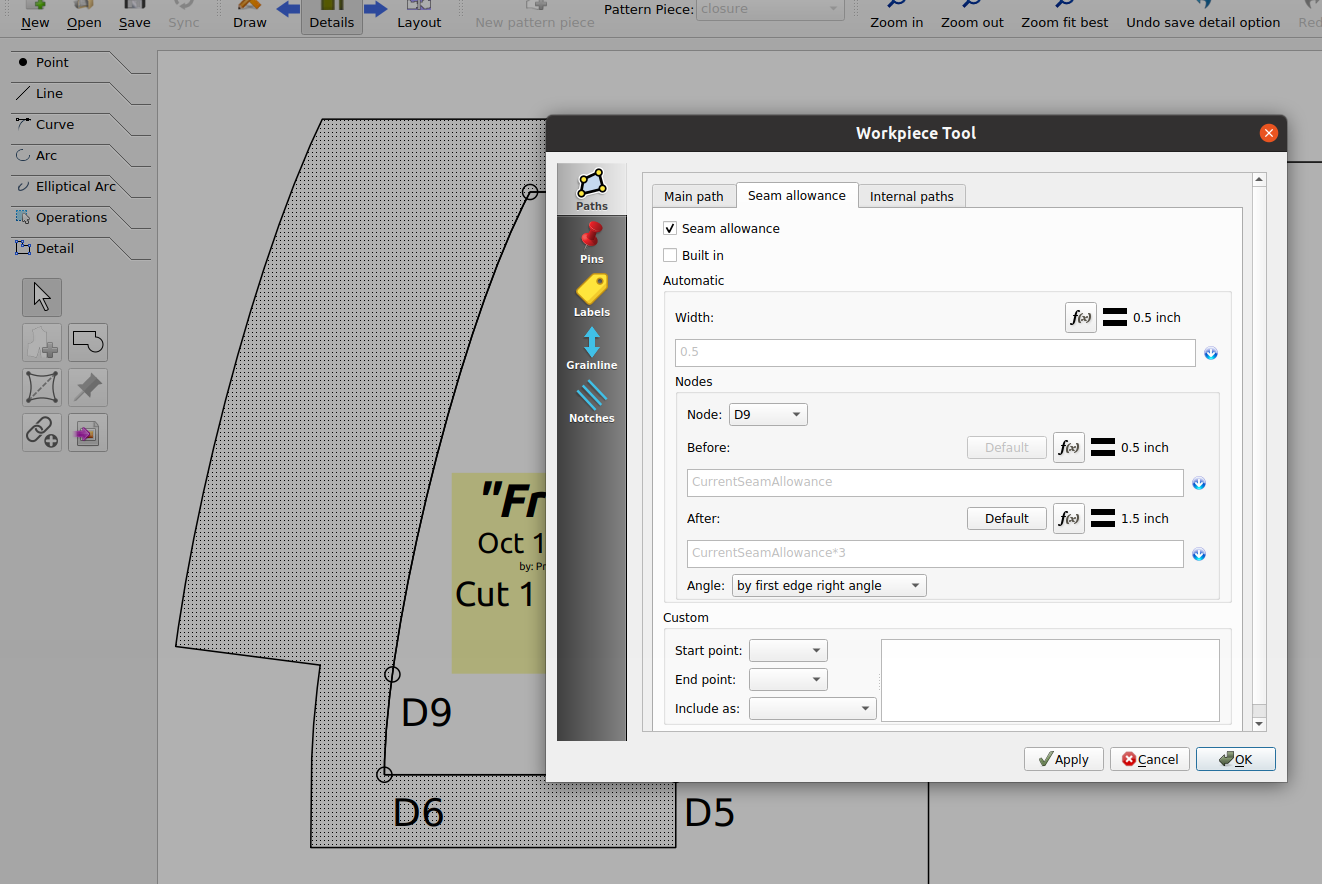Image resolution: width=1322 pixels, height=884 pixels.
Task: Click the Width formula input field
Action: (x=935, y=353)
